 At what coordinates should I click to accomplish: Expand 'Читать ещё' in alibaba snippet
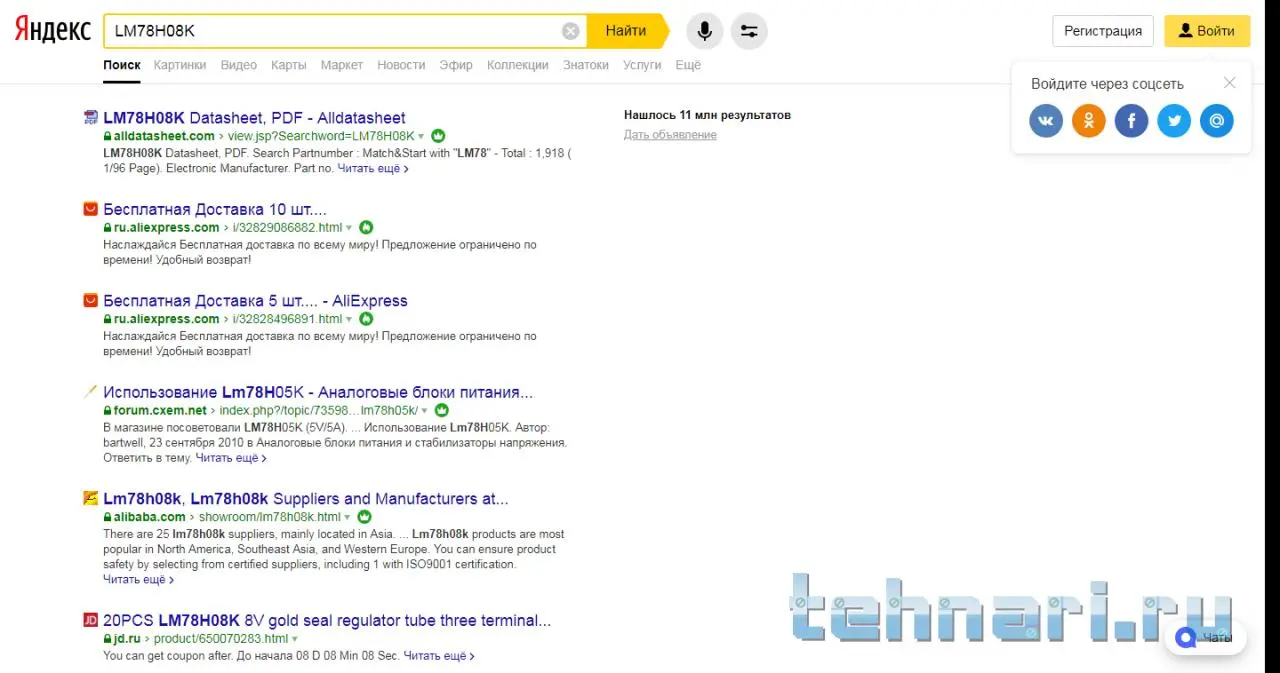coord(138,579)
